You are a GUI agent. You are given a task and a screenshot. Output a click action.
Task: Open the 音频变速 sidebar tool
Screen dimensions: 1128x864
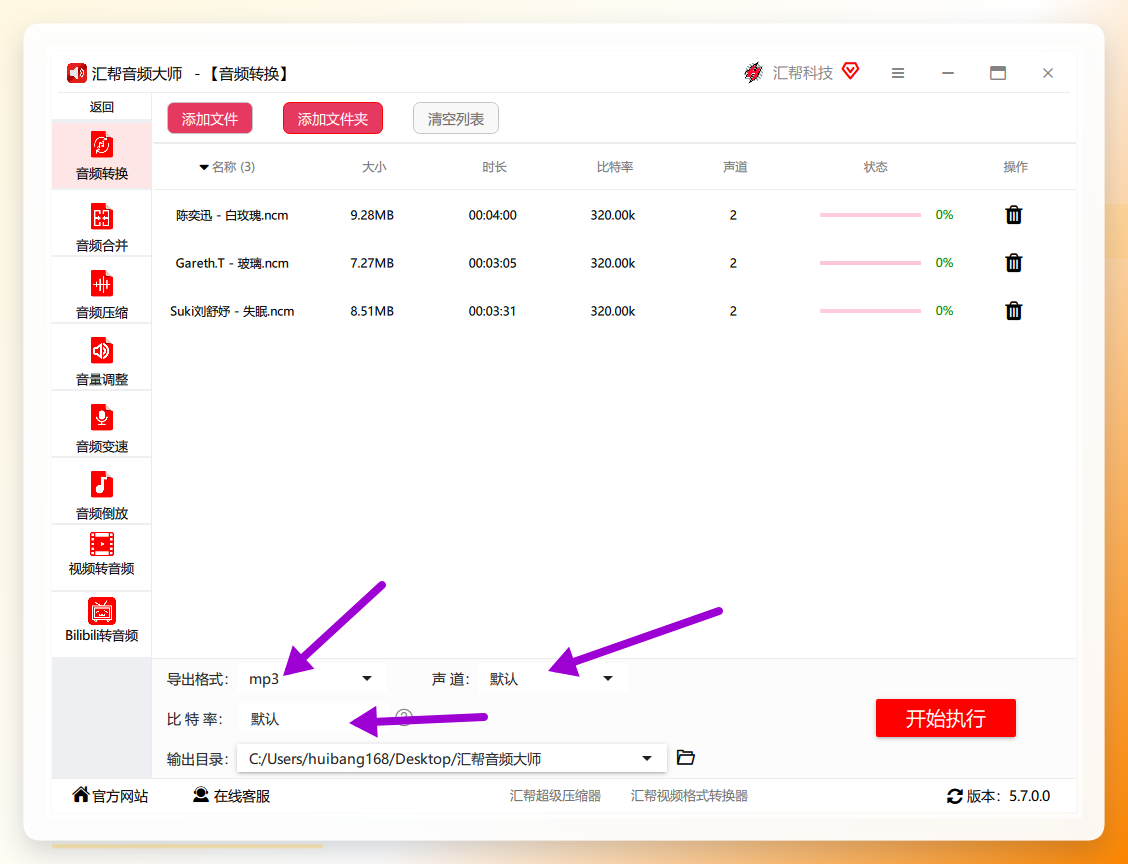point(101,428)
